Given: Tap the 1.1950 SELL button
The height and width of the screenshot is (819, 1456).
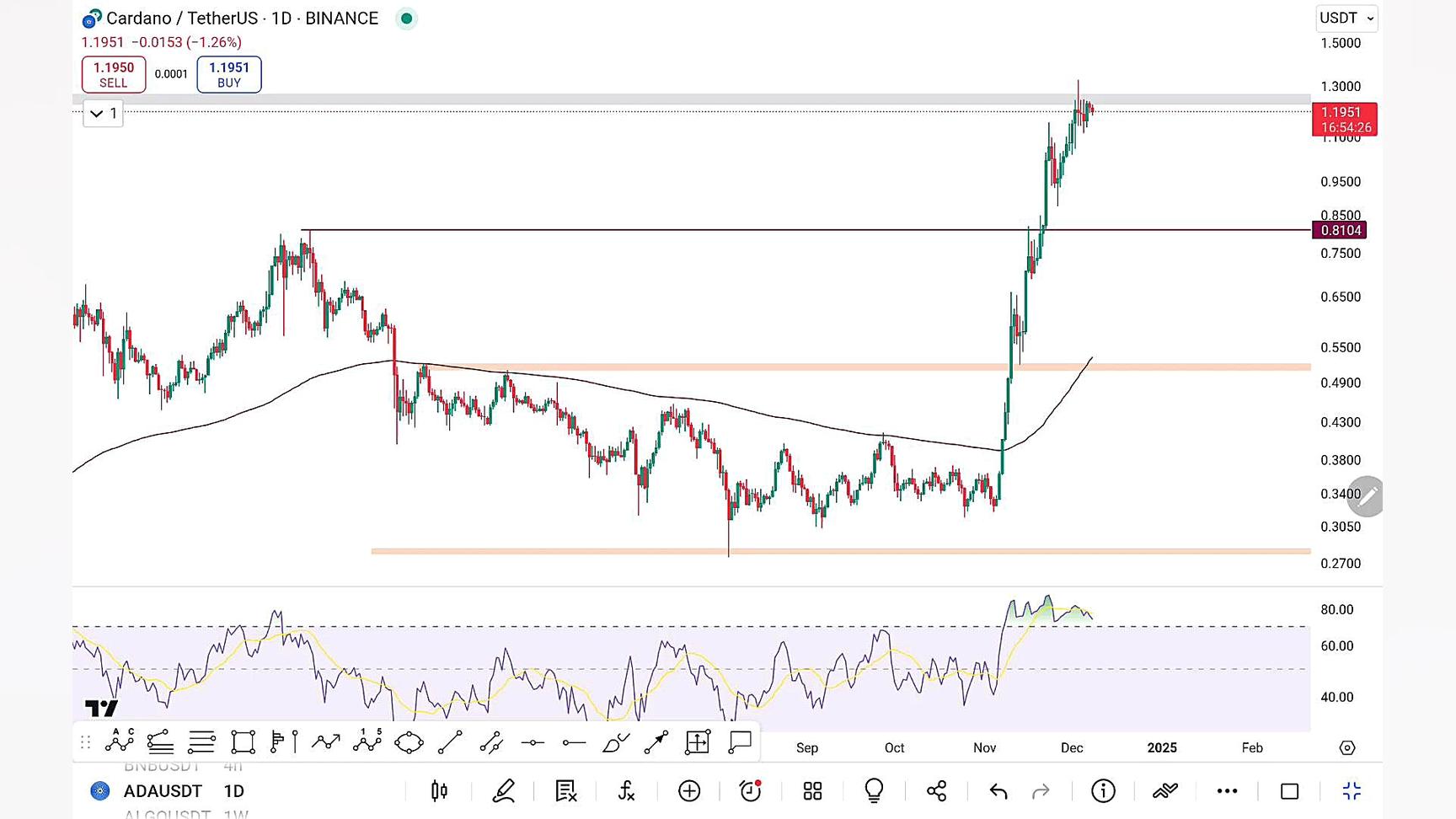Looking at the screenshot, I should coord(114,75).
